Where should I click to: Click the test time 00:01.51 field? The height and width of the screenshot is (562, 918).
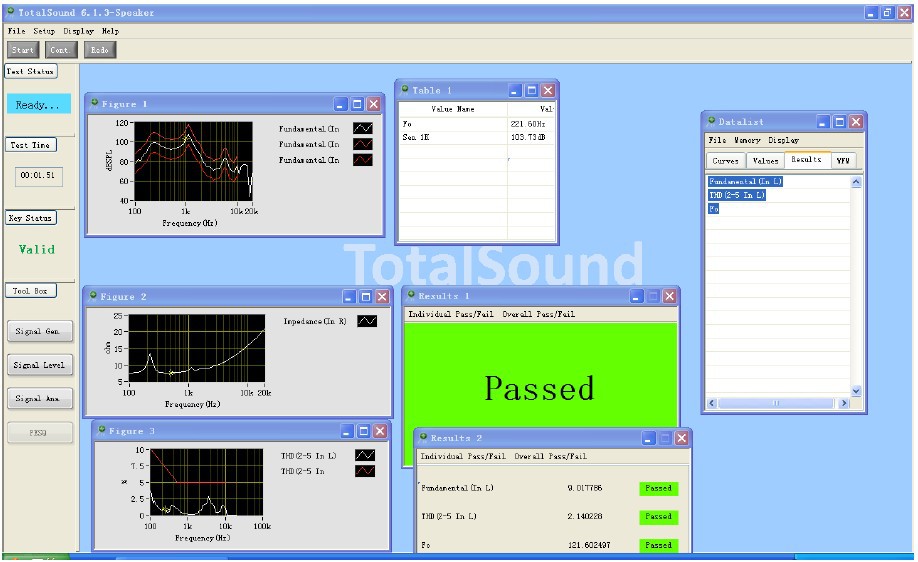coord(38,175)
